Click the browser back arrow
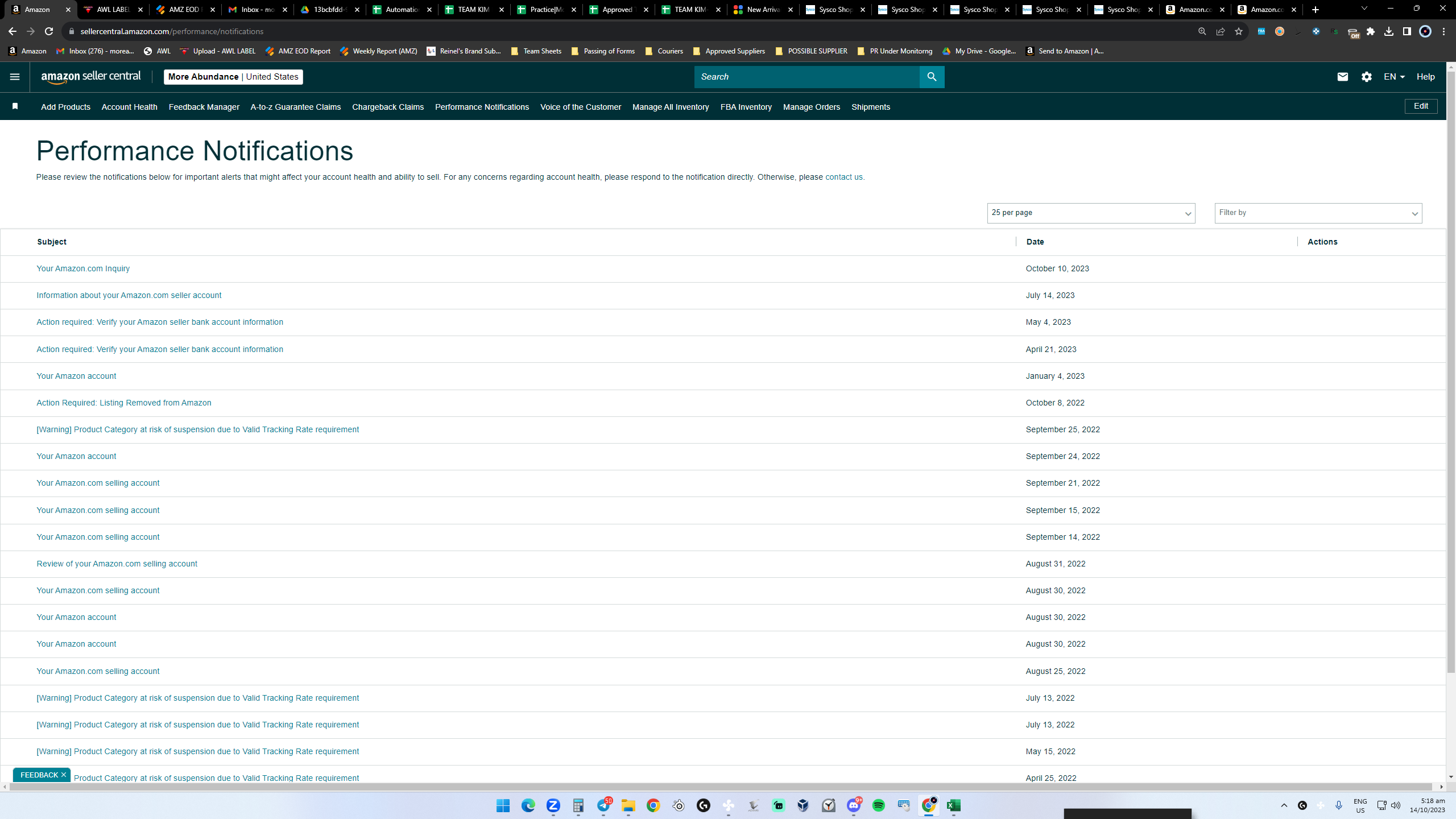This screenshot has width=1456, height=819. pyautogui.click(x=13, y=31)
